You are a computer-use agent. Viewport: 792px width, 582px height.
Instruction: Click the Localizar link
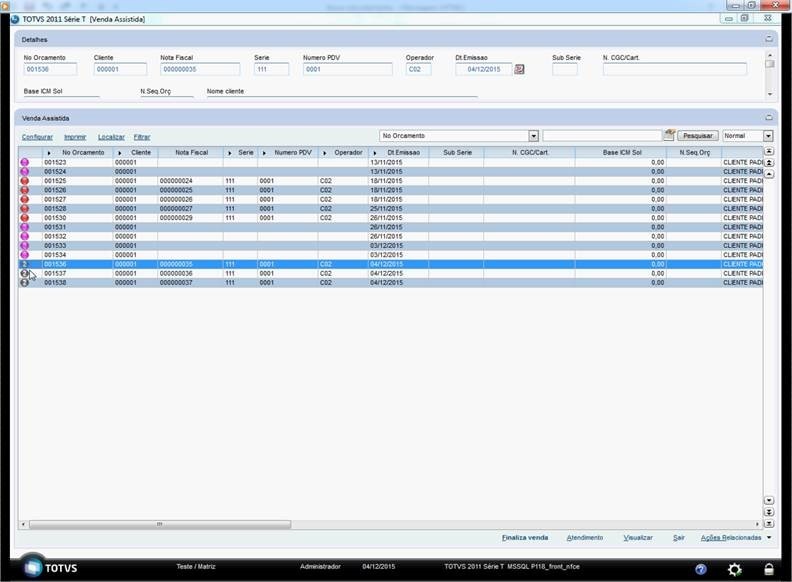111,137
